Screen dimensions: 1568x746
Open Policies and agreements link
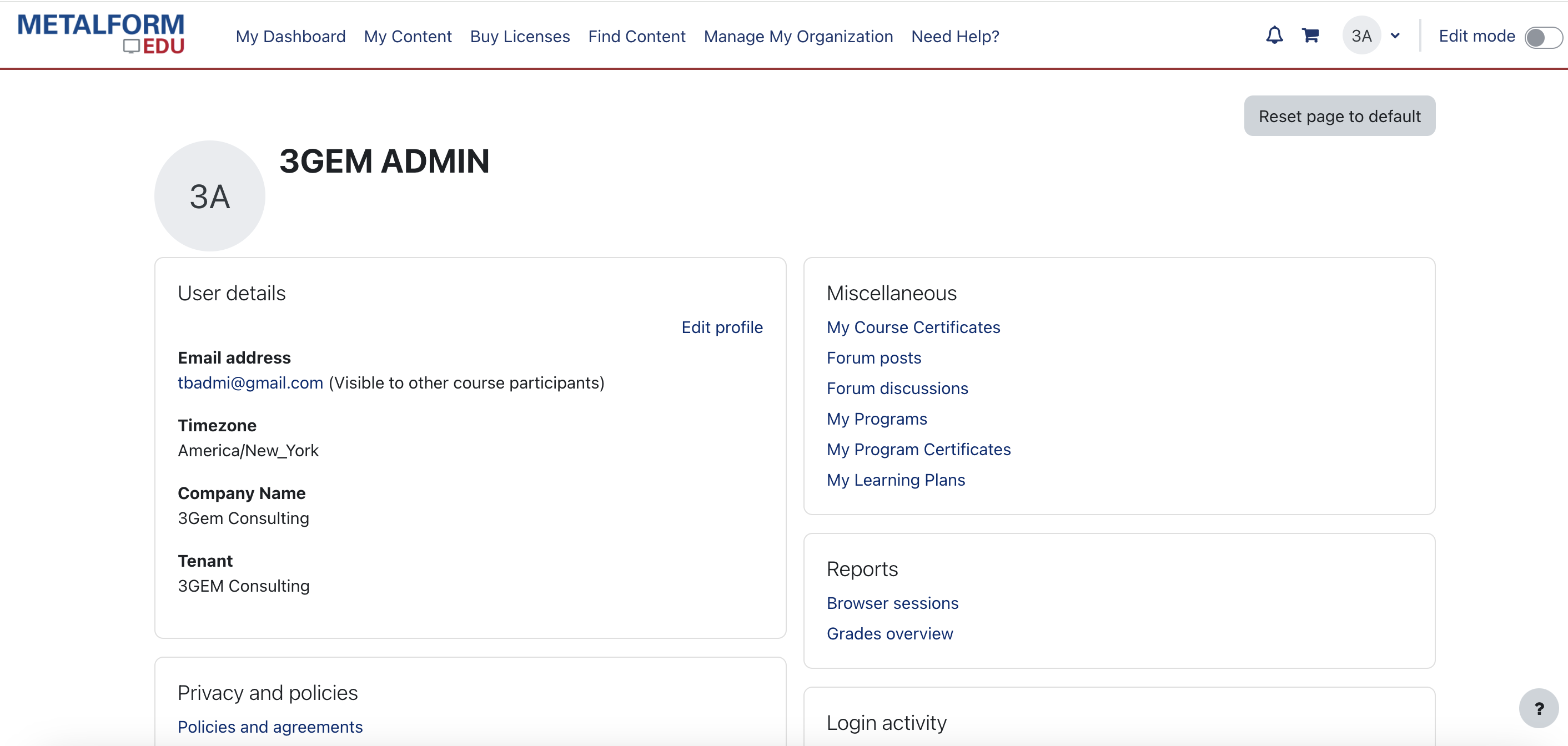point(270,727)
